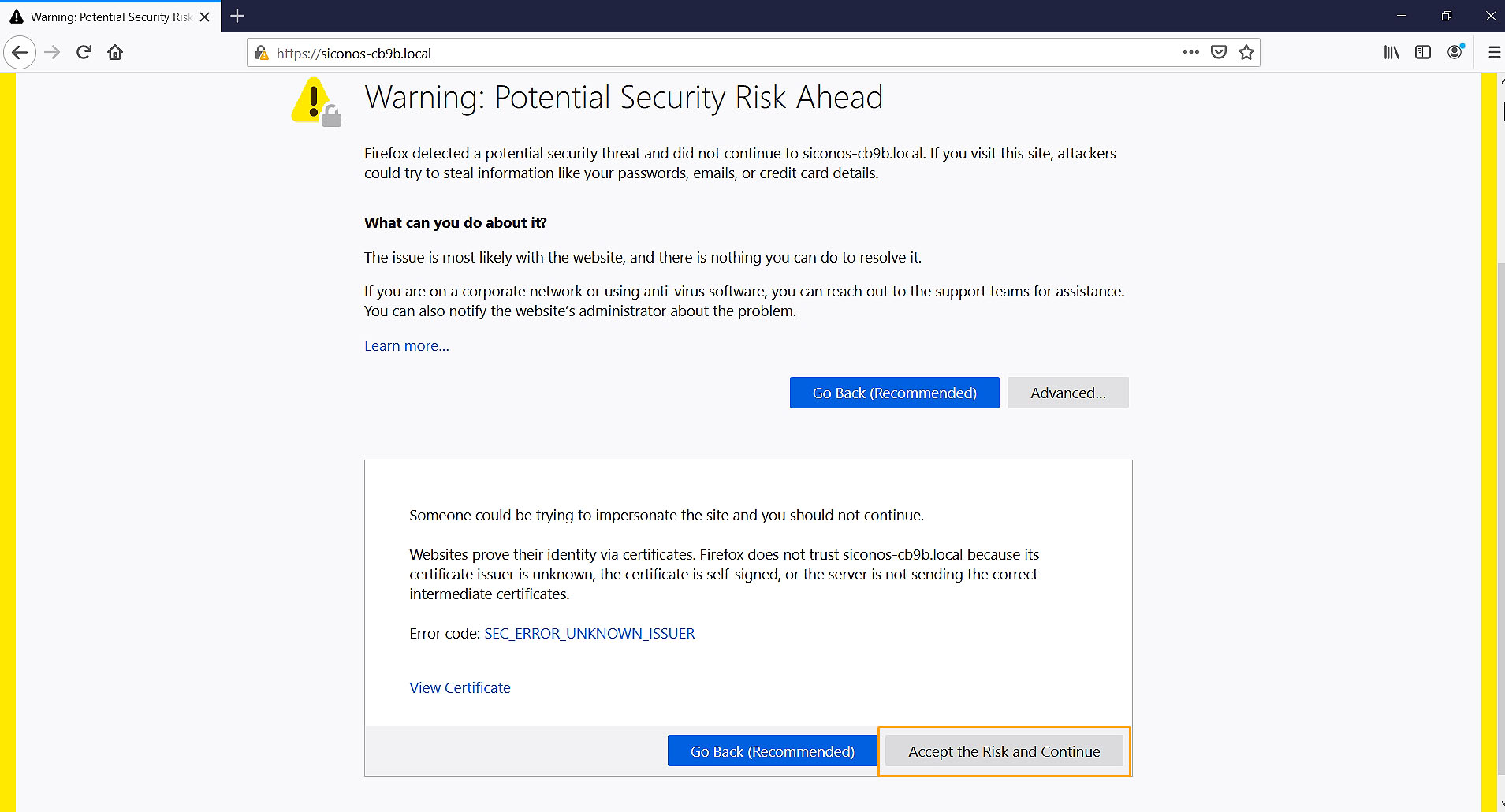The height and width of the screenshot is (812, 1505).
Task: Click the Back navigation arrow
Action: pyautogui.click(x=20, y=53)
